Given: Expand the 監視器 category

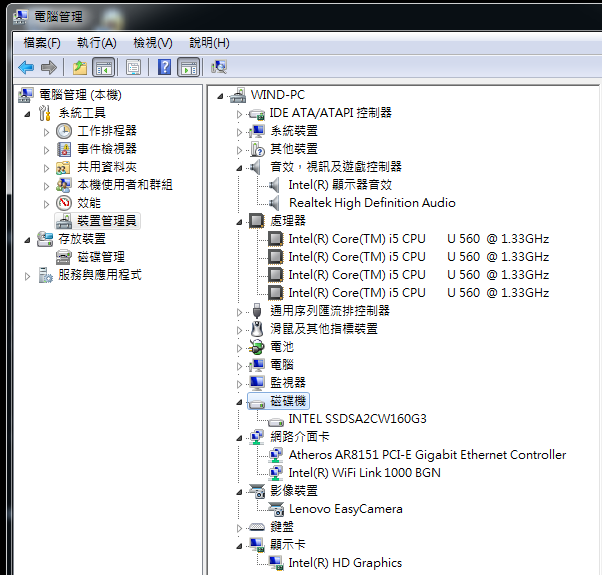Looking at the screenshot, I should (239, 384).
